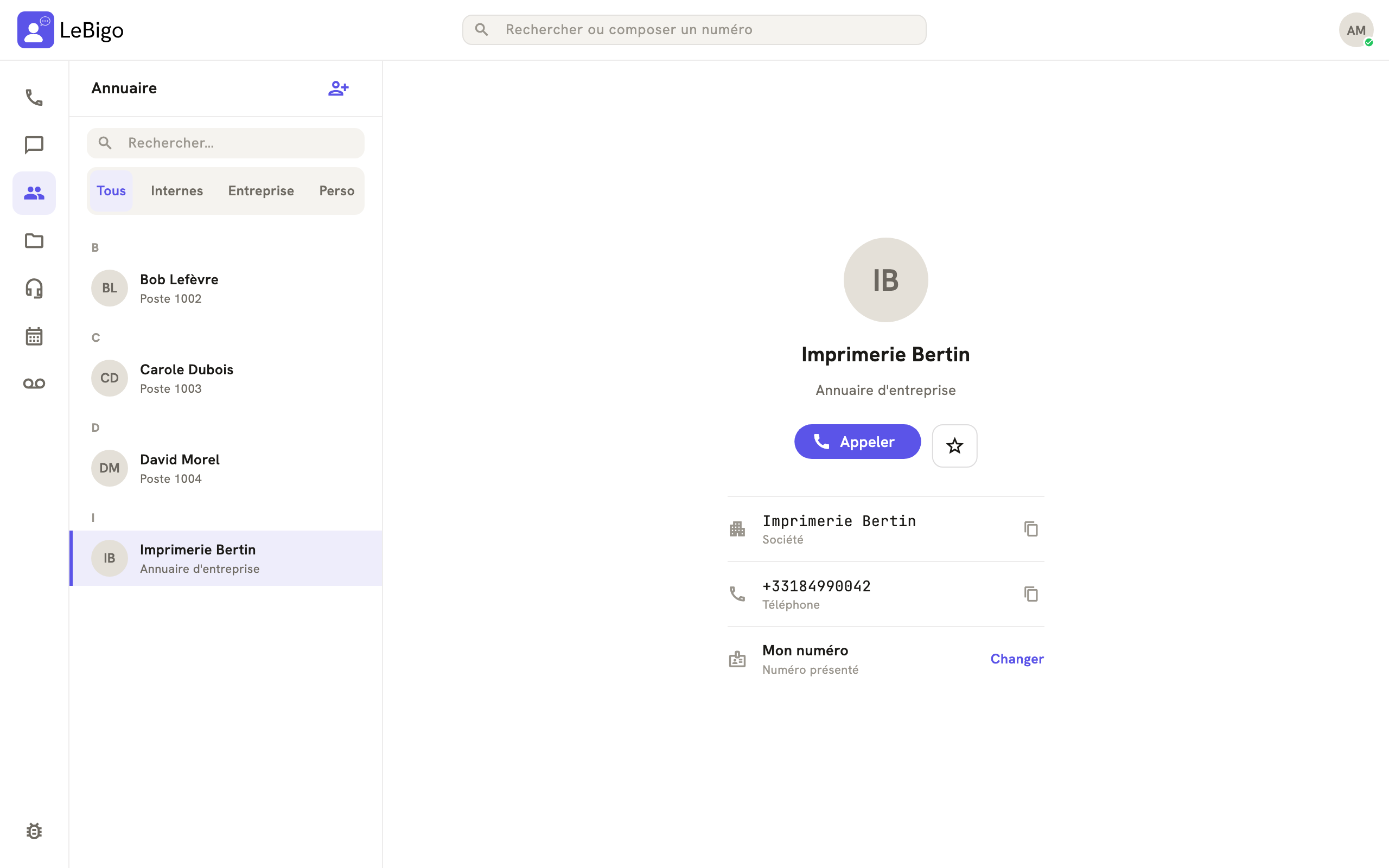The image size is (1389, 868).
Task: Focus the Annuaire Rechercher field
Action: [226, 143]
